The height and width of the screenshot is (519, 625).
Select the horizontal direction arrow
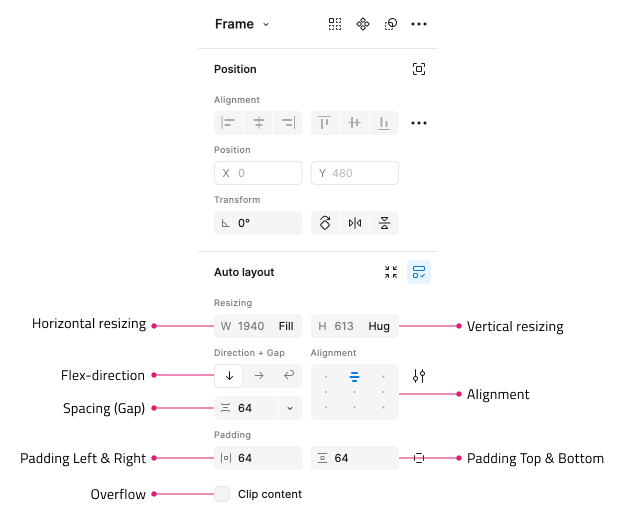click(x=259, y=375)
